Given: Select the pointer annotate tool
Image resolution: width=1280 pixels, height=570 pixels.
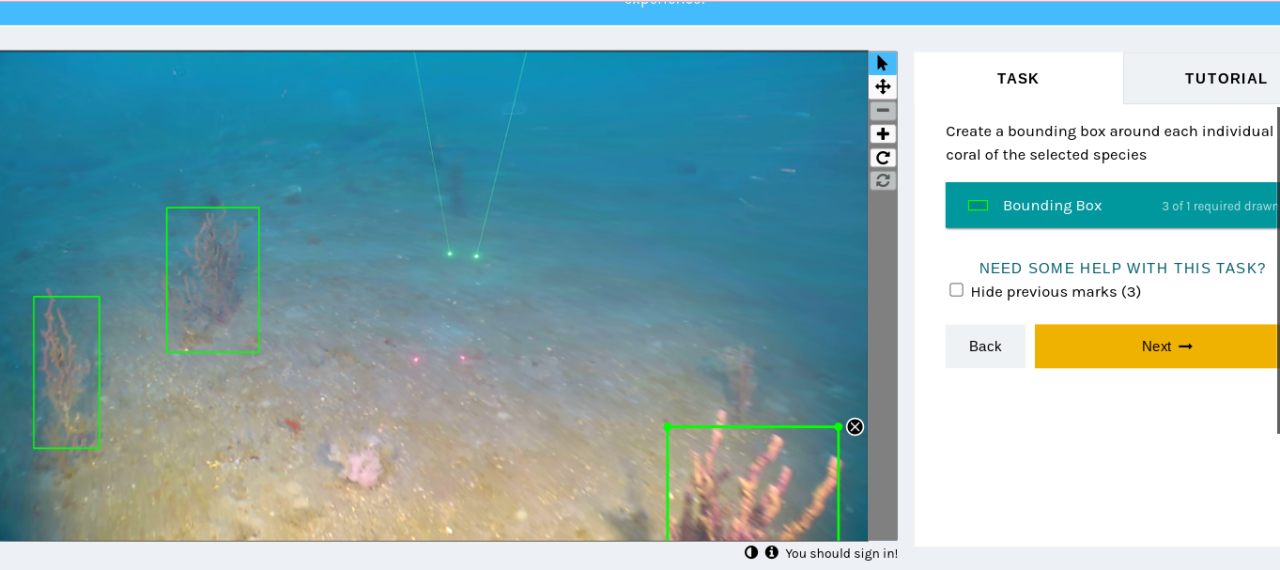Looking at the screenshot, I should click(883, 63).
